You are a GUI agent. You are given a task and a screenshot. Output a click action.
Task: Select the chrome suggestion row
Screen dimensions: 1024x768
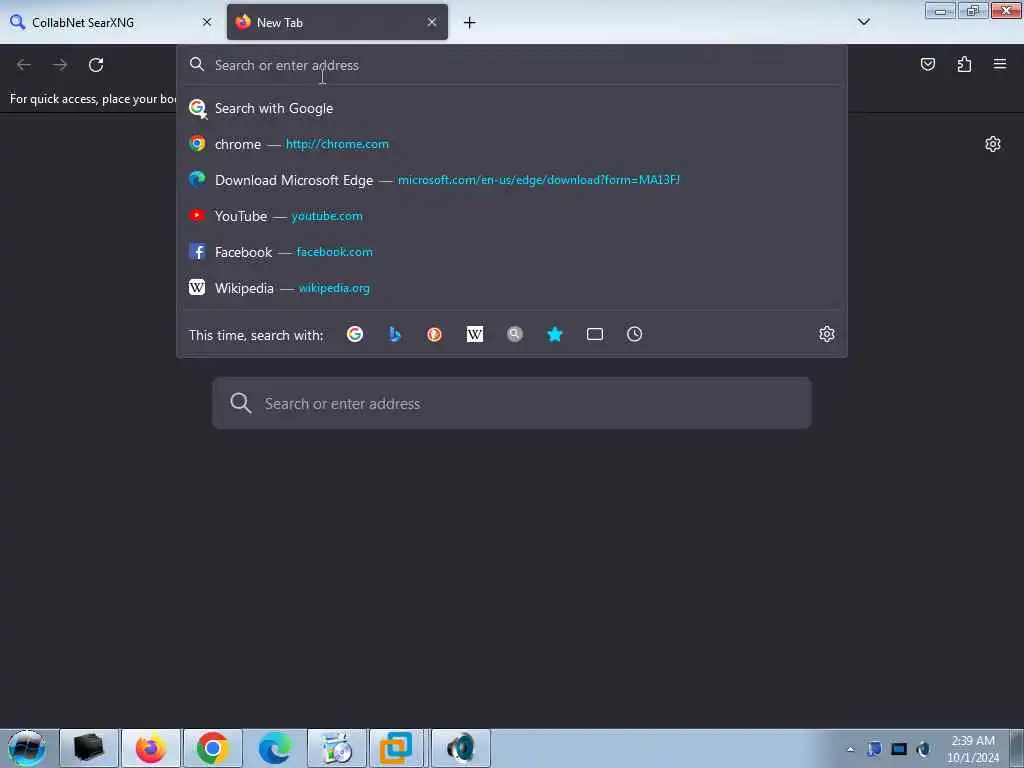pyautogui.click(x=512, y=144)
